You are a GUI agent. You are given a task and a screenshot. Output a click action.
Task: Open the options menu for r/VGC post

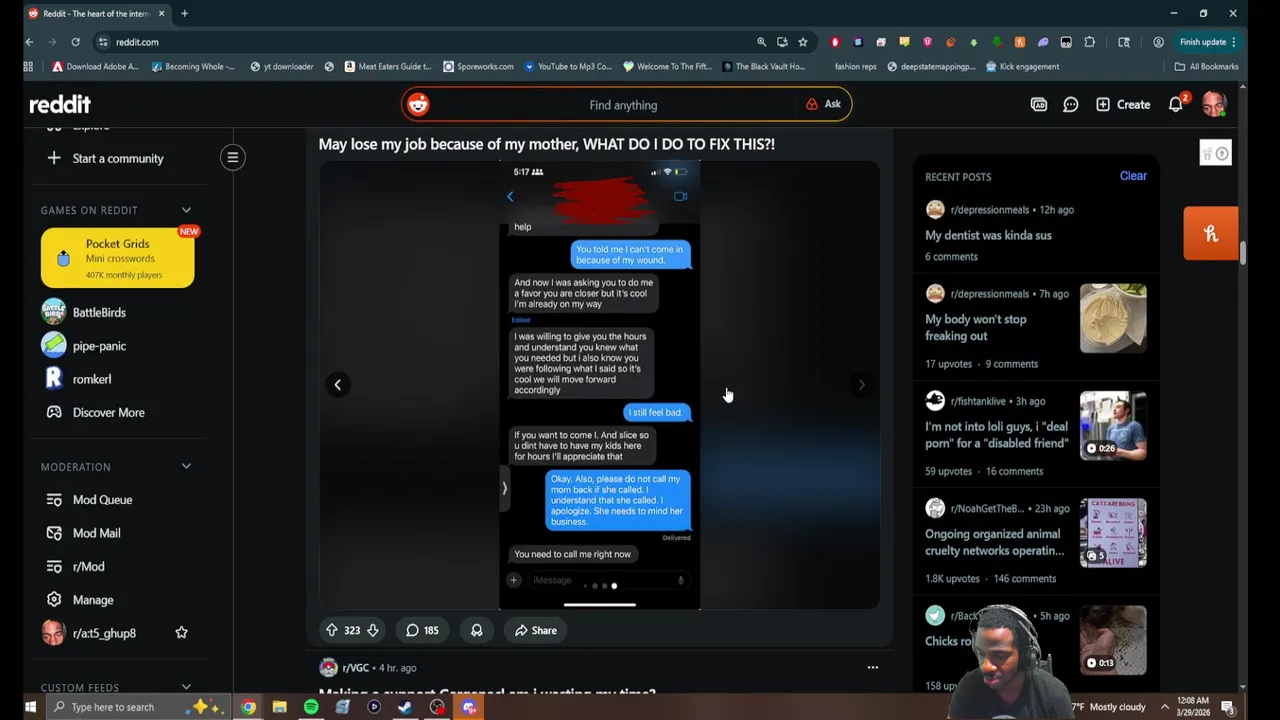pos(873,667)
